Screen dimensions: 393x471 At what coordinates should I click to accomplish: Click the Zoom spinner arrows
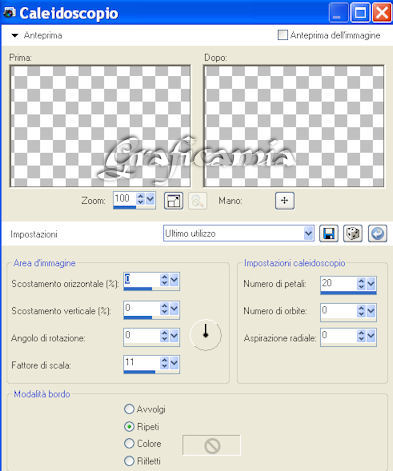[x=141, y=199]
